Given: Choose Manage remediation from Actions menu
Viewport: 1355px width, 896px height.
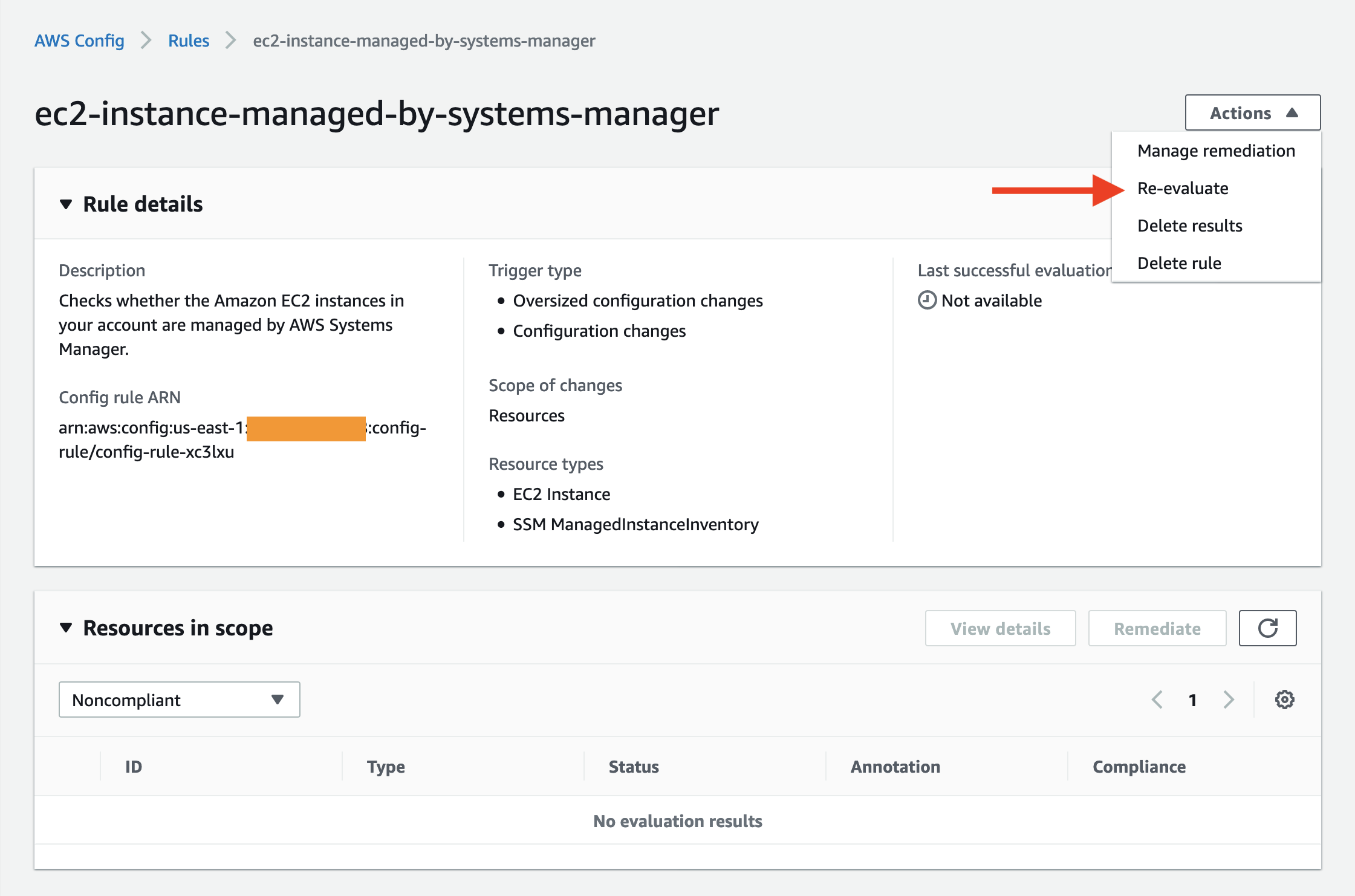Looking at the screenshot, I should [1216, 151].
